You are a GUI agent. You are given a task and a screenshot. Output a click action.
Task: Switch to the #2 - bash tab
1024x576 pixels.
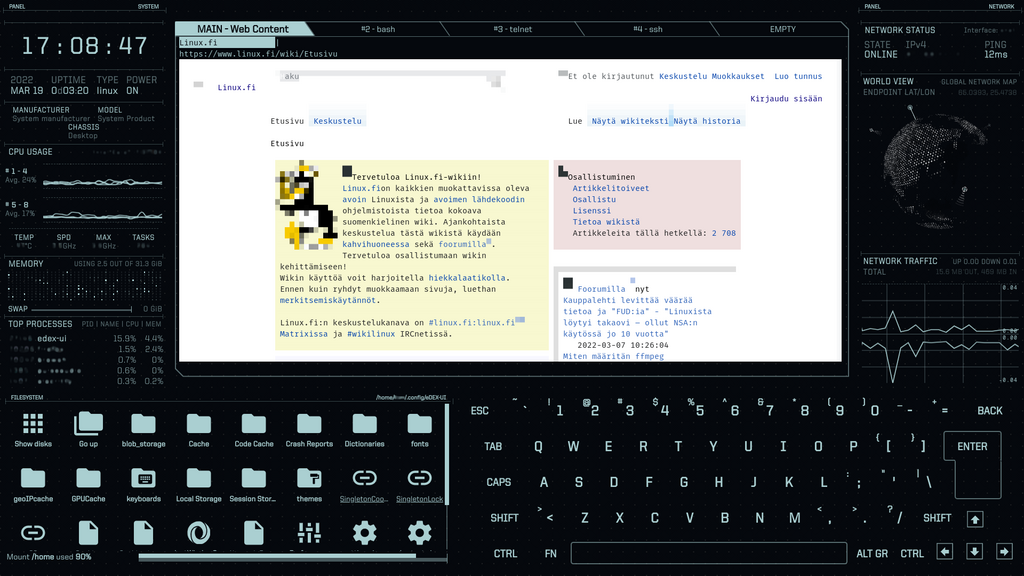click(x=378, y=30)
